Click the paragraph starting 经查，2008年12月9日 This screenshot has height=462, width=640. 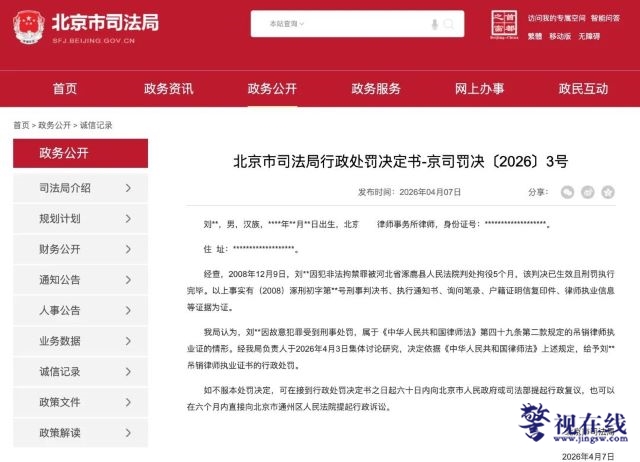tap(401, 291)
